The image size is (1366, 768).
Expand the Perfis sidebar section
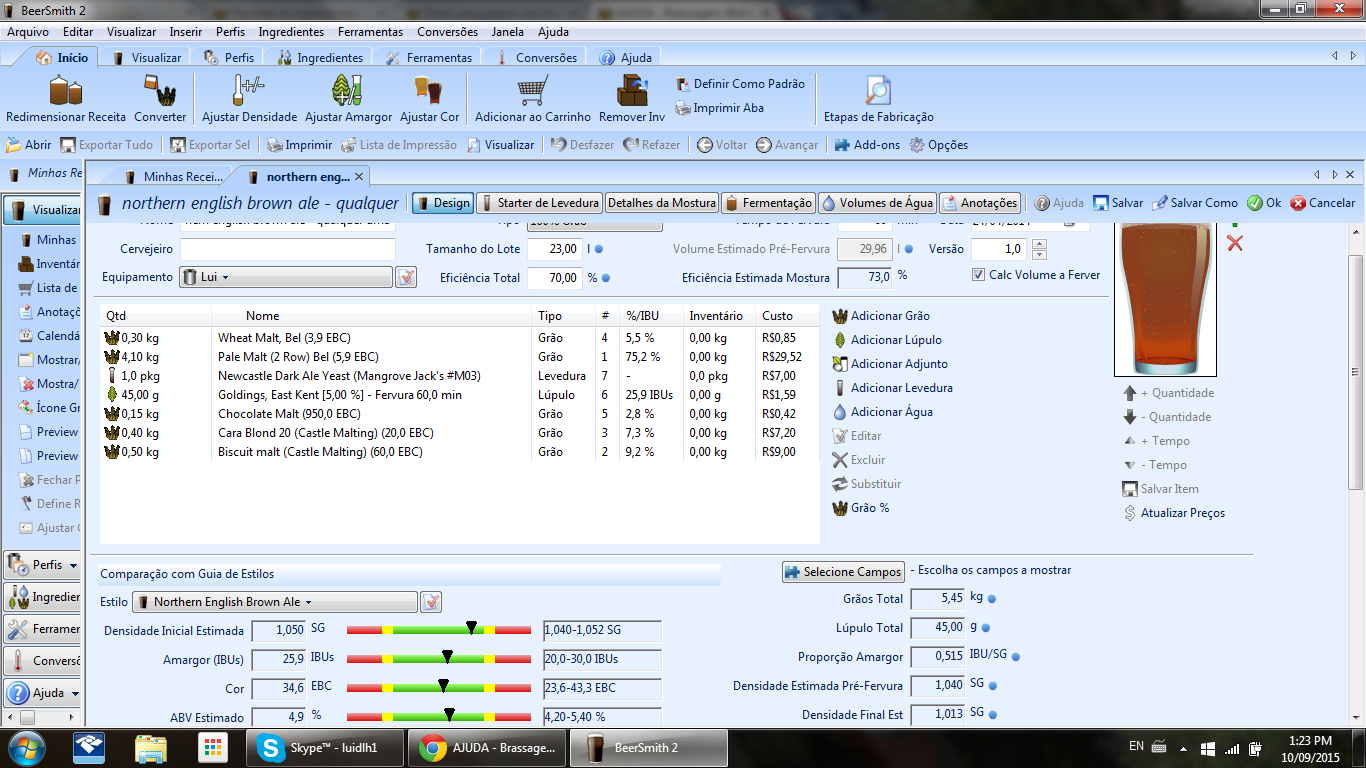[42, 565]
